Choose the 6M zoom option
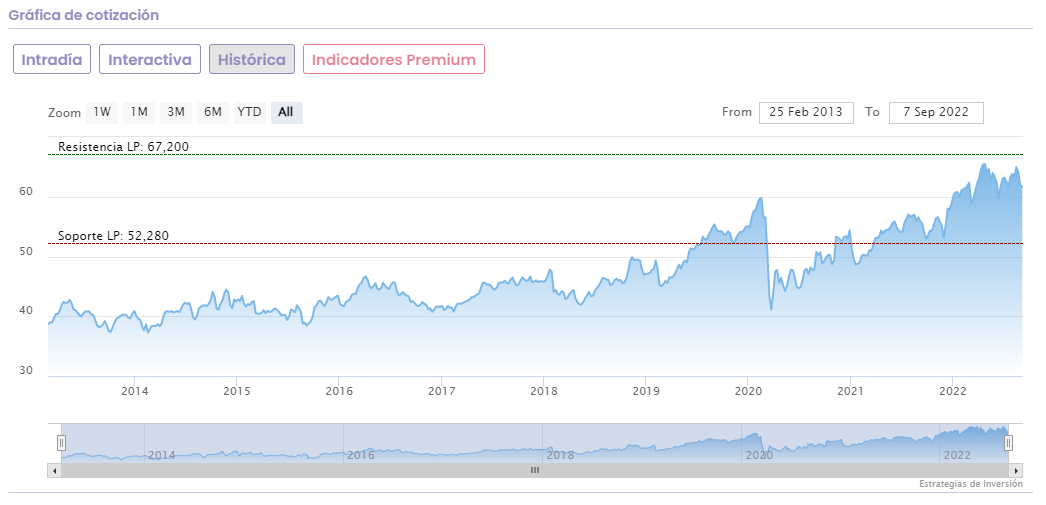Viewport: 1046px width, 505px height. pos(213,112)
